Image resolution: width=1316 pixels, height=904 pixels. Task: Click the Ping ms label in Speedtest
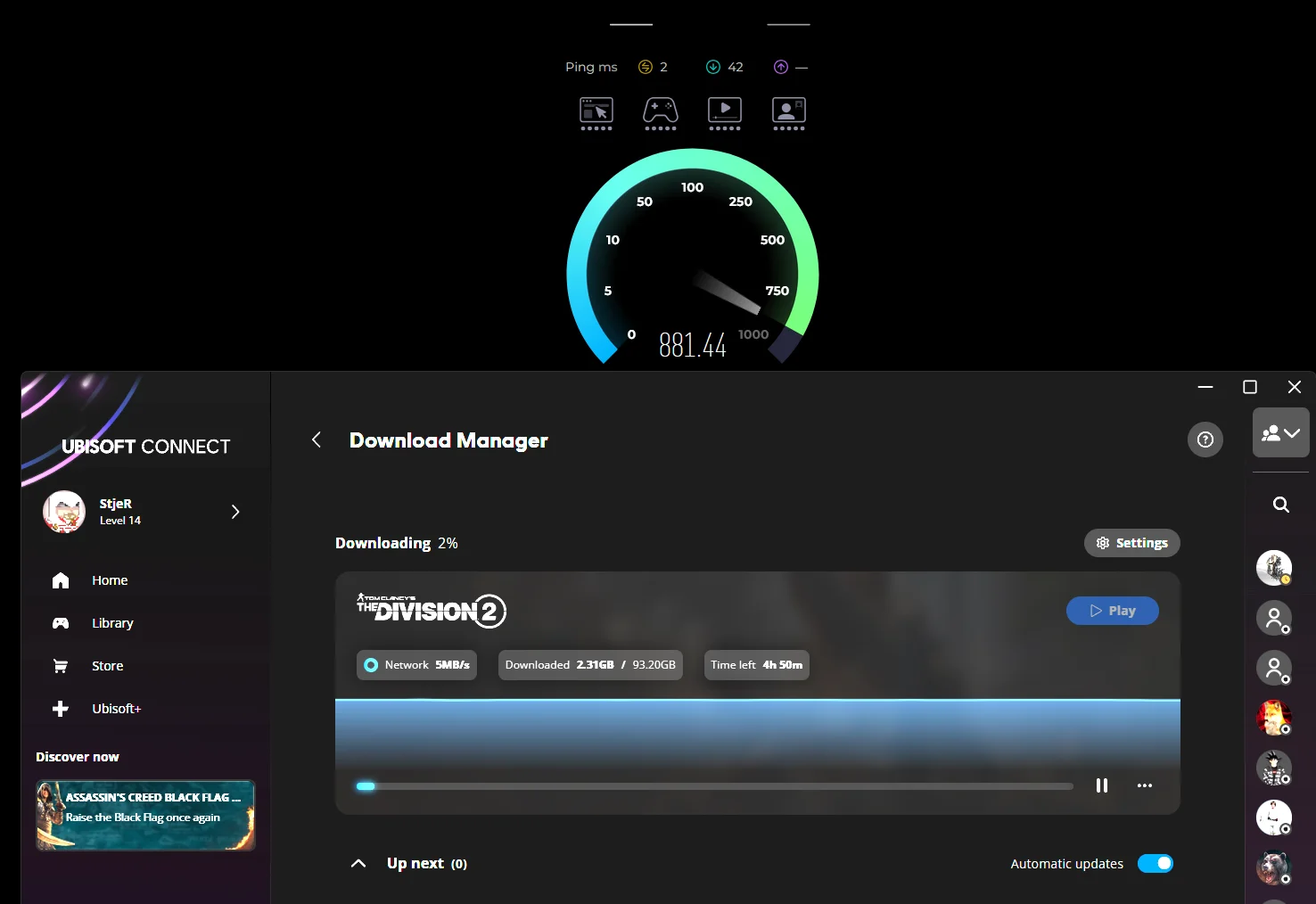(x=591, y=67)
